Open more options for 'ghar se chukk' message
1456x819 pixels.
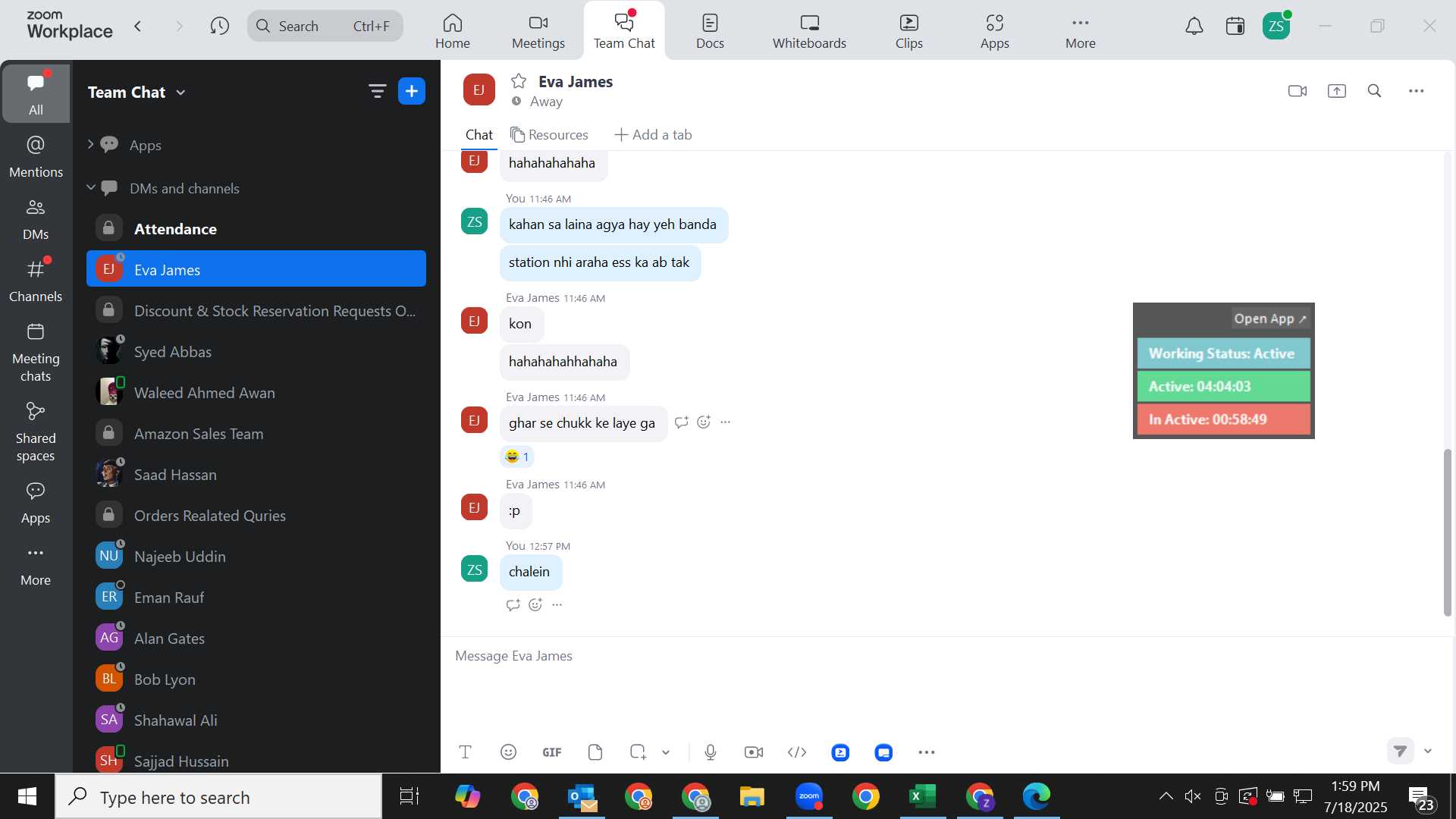pyautogui.click(x=726, y=422)
